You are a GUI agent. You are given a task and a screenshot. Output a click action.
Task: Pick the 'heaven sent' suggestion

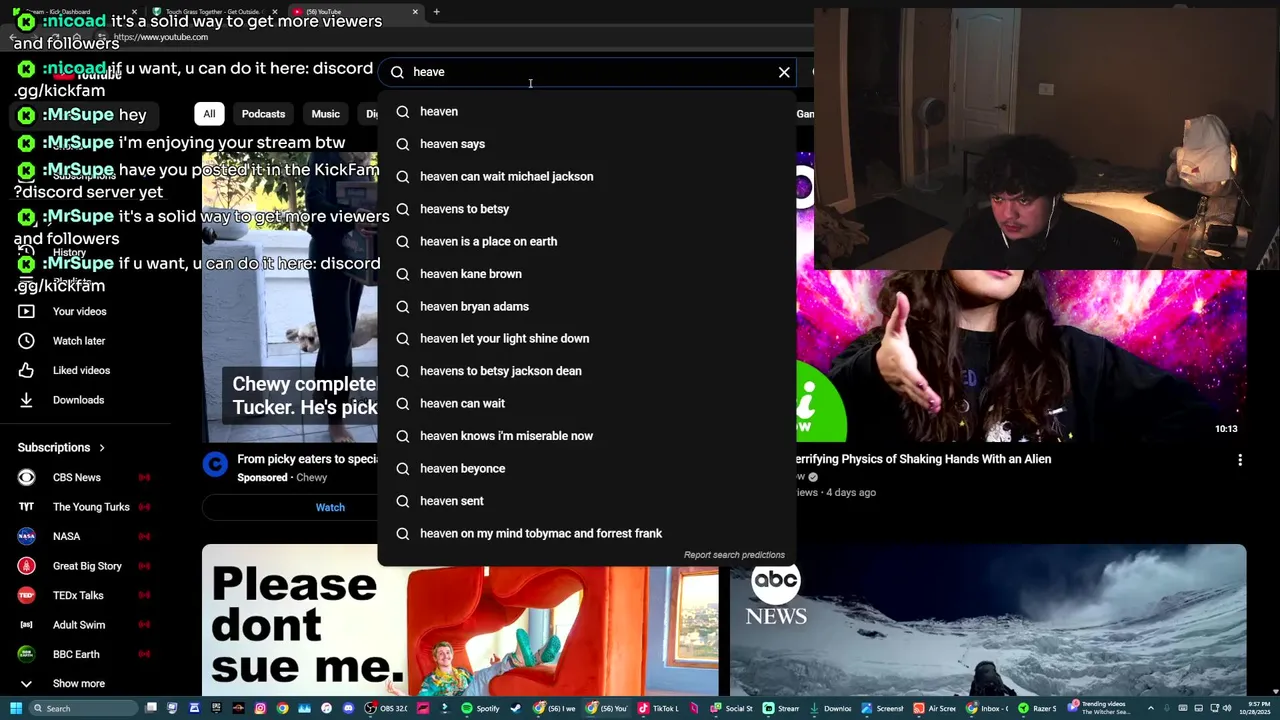click(x=587, y=501)
